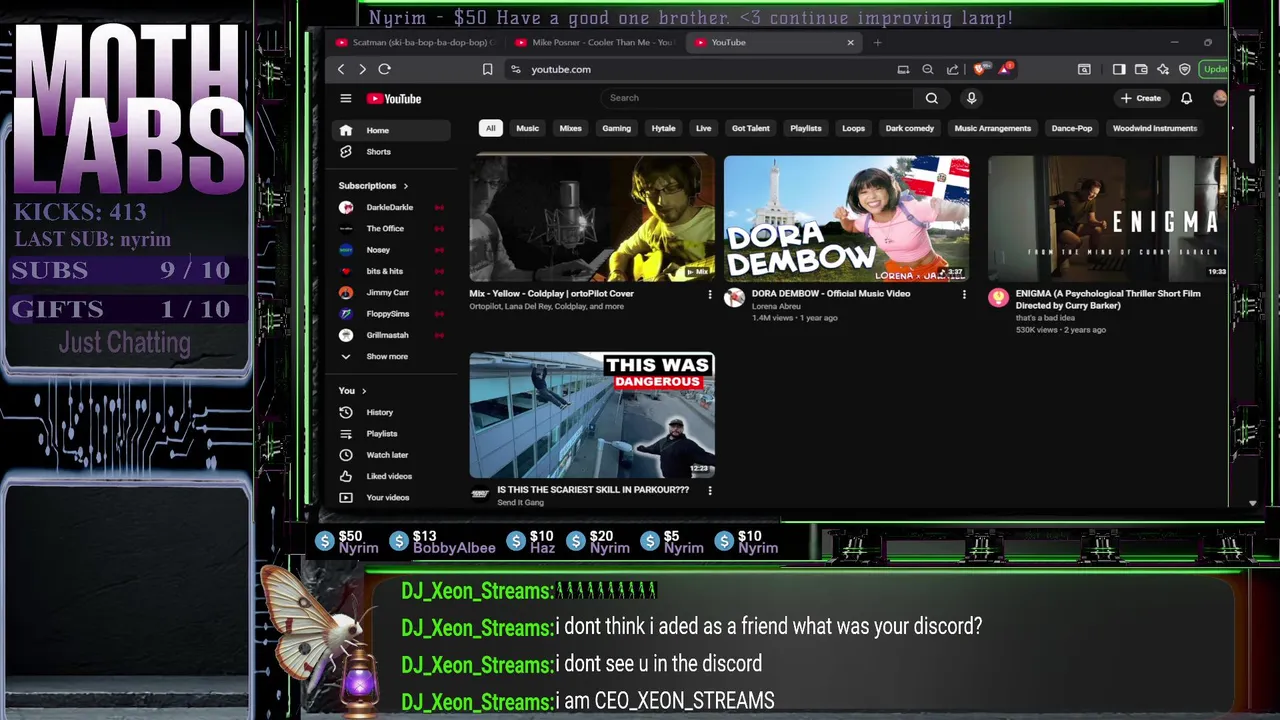Open Playlists in the sidebar
1280x720 pixels.
[x=391, y=434]
